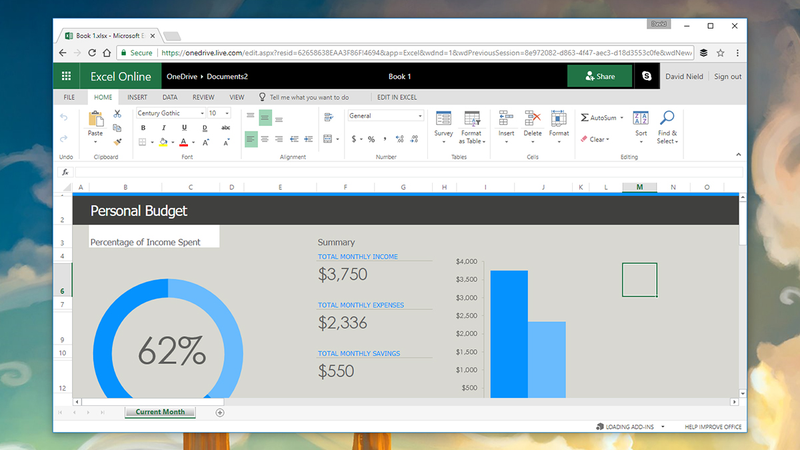Toggle middle vertical alignment
800x450 pixels.
(x=265, y=118)
